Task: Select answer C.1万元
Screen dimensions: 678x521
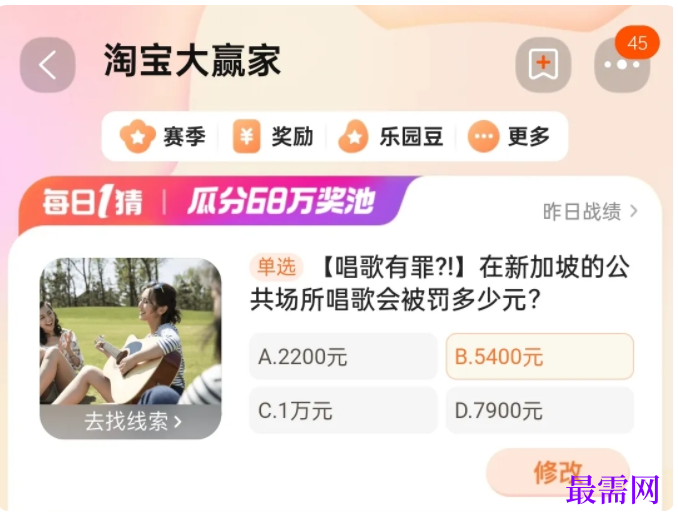Action: [x=343, y=410]
